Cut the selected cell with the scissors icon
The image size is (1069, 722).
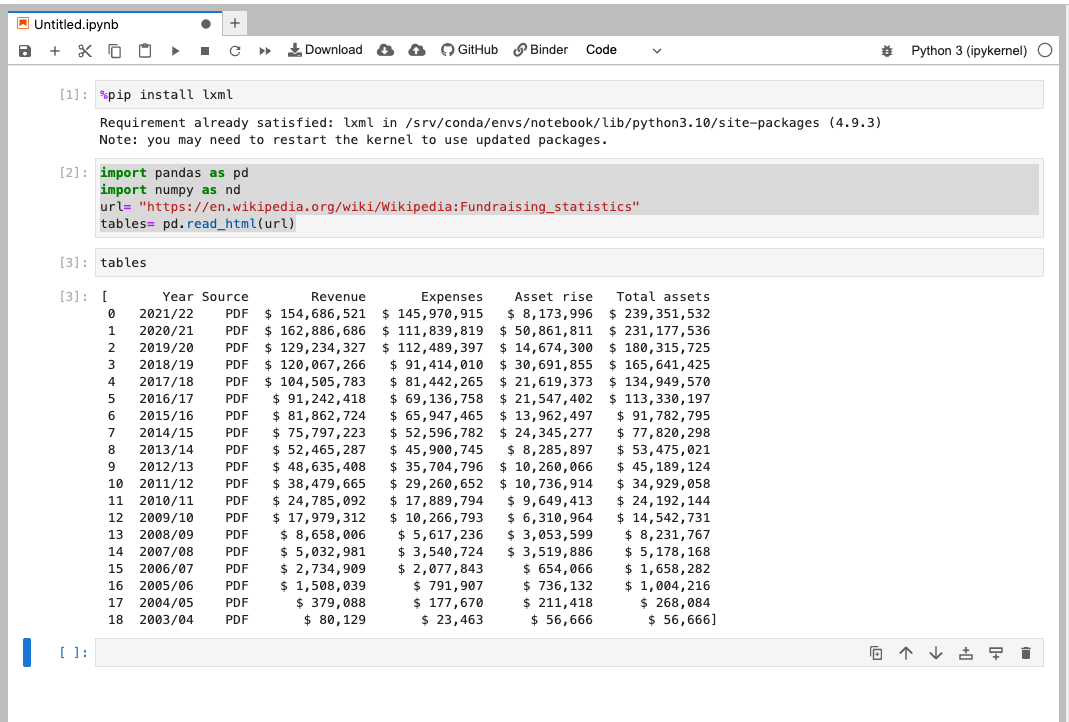85,50
